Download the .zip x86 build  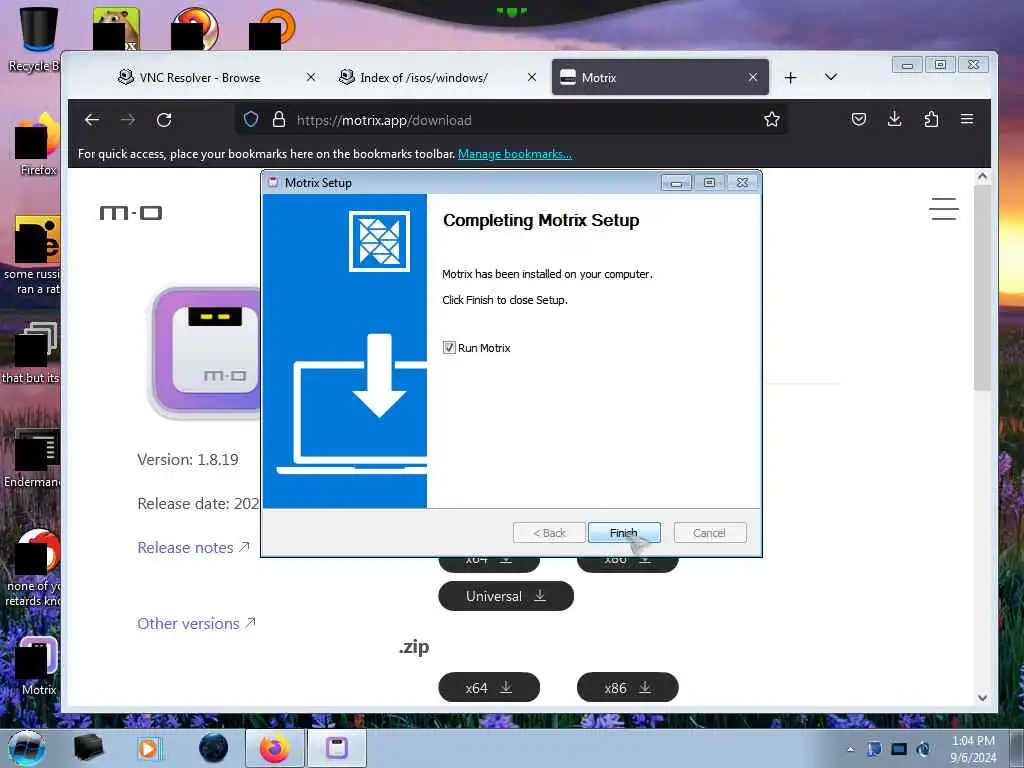click(628, 688)
